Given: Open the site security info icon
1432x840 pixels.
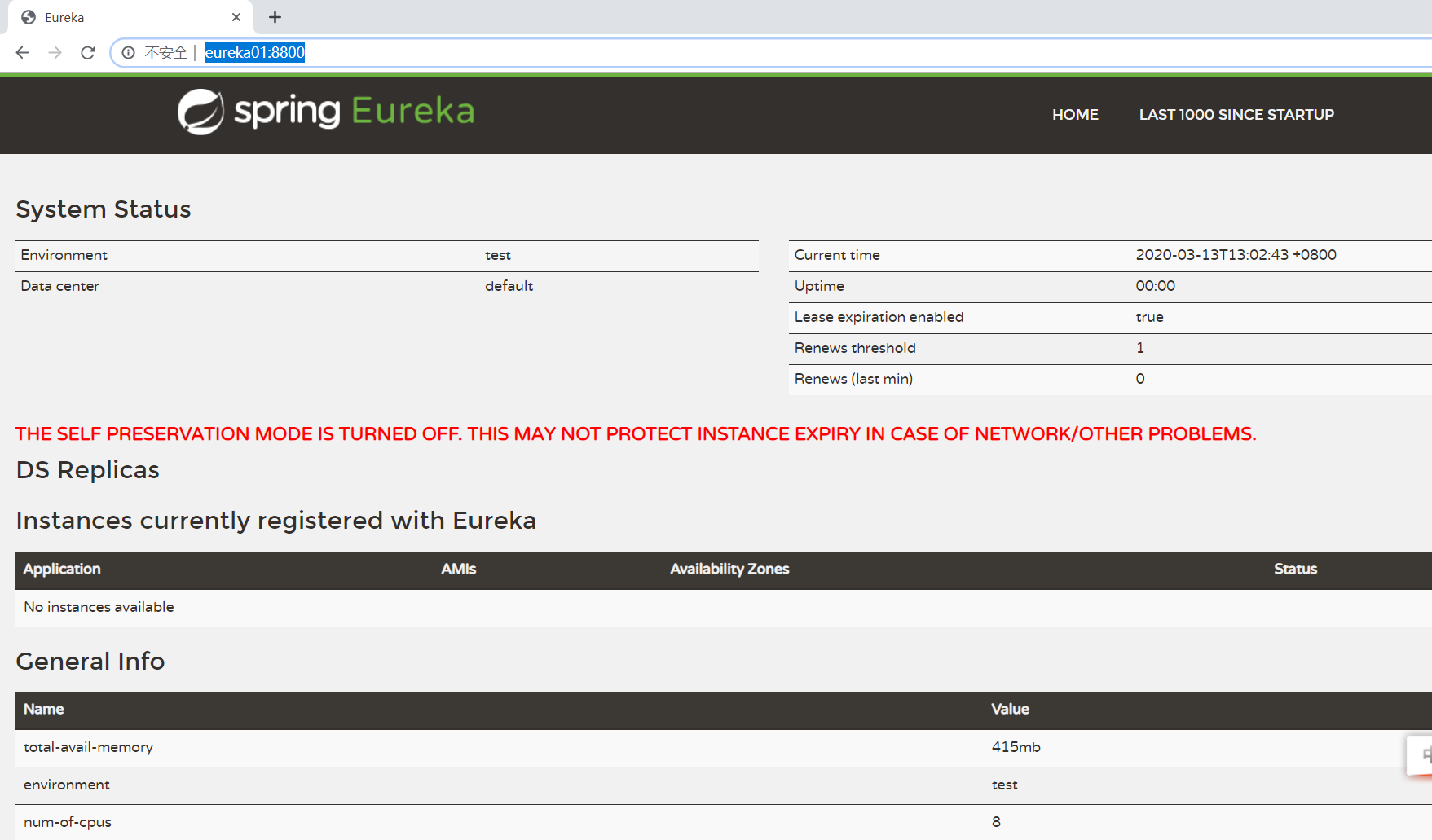Looking at the screenshot, I should [128, 53].
